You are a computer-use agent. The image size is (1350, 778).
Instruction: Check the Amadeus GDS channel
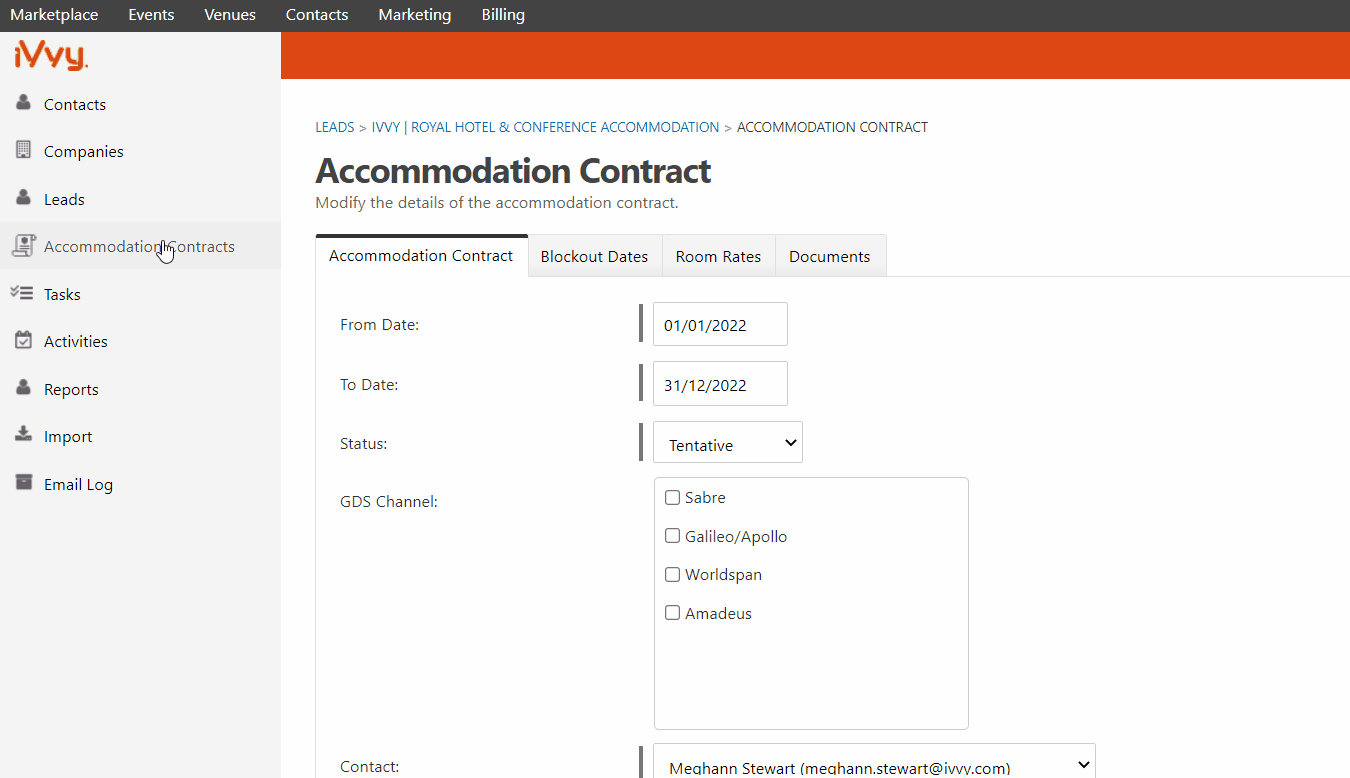(x=673, y=613)
